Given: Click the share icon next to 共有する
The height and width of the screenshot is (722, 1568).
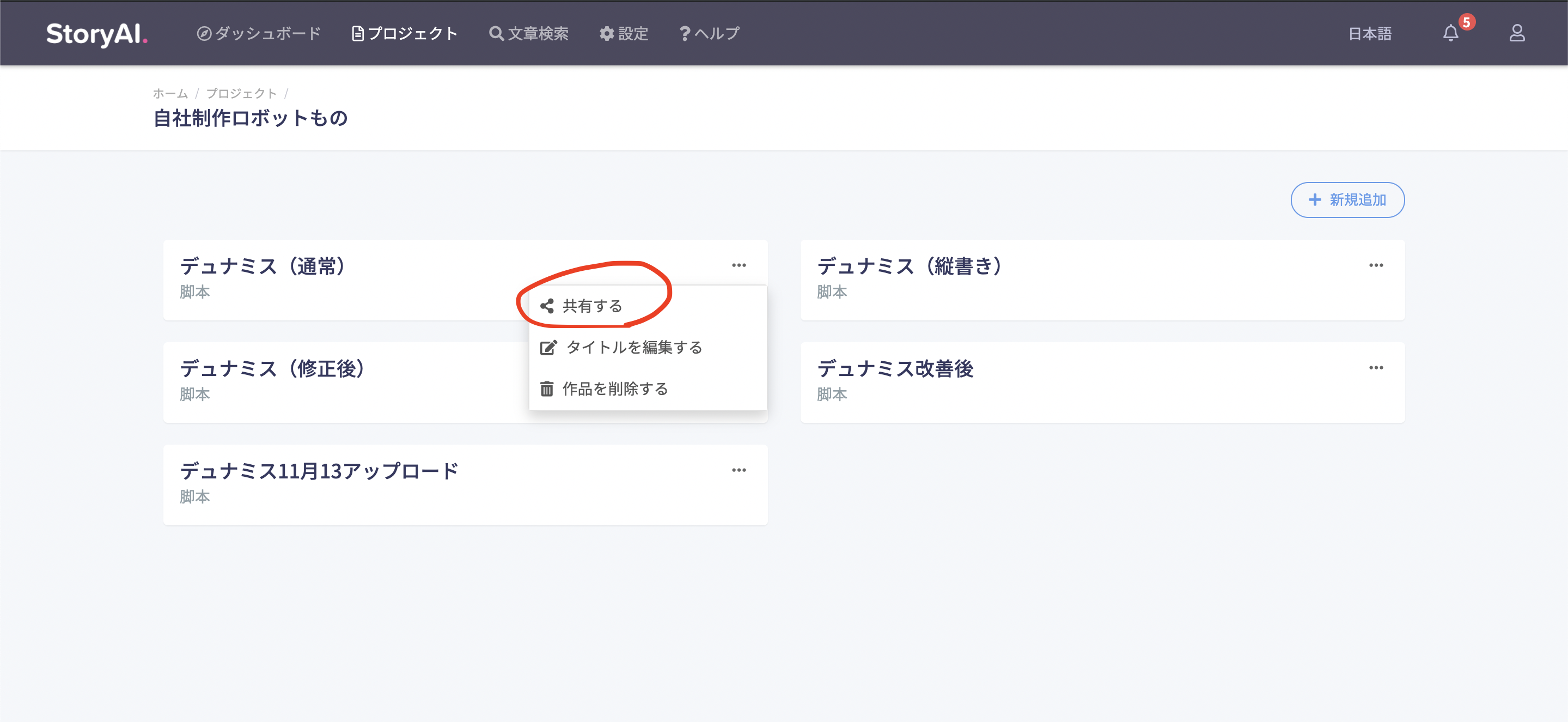Looking at the screenshot, I should point(547,306).
